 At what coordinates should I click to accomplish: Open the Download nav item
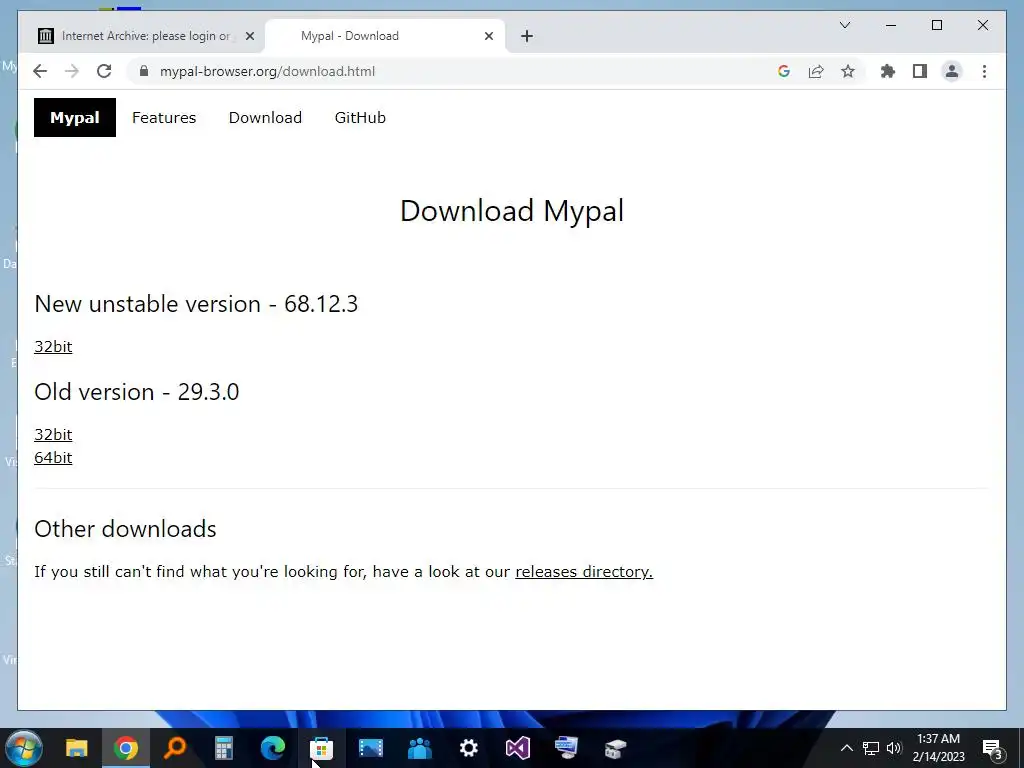click(x=265, y=118)
